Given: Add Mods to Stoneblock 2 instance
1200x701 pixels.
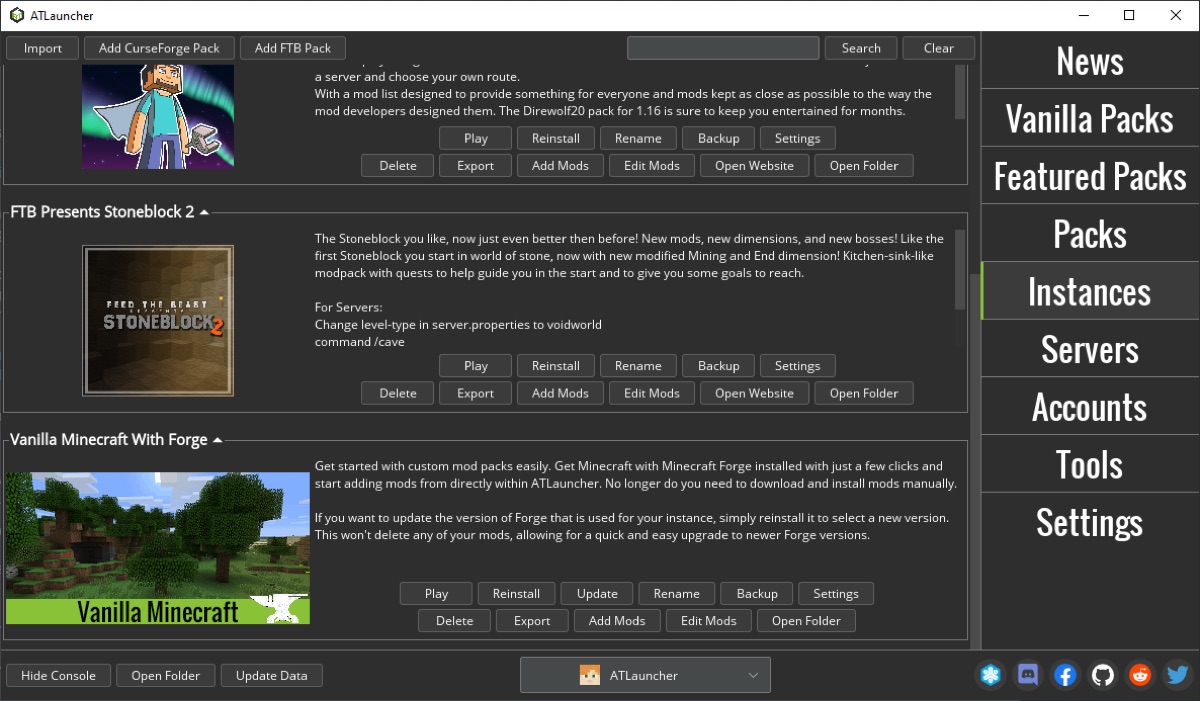Looking at the screenshot, I should [x=560, y=393].
